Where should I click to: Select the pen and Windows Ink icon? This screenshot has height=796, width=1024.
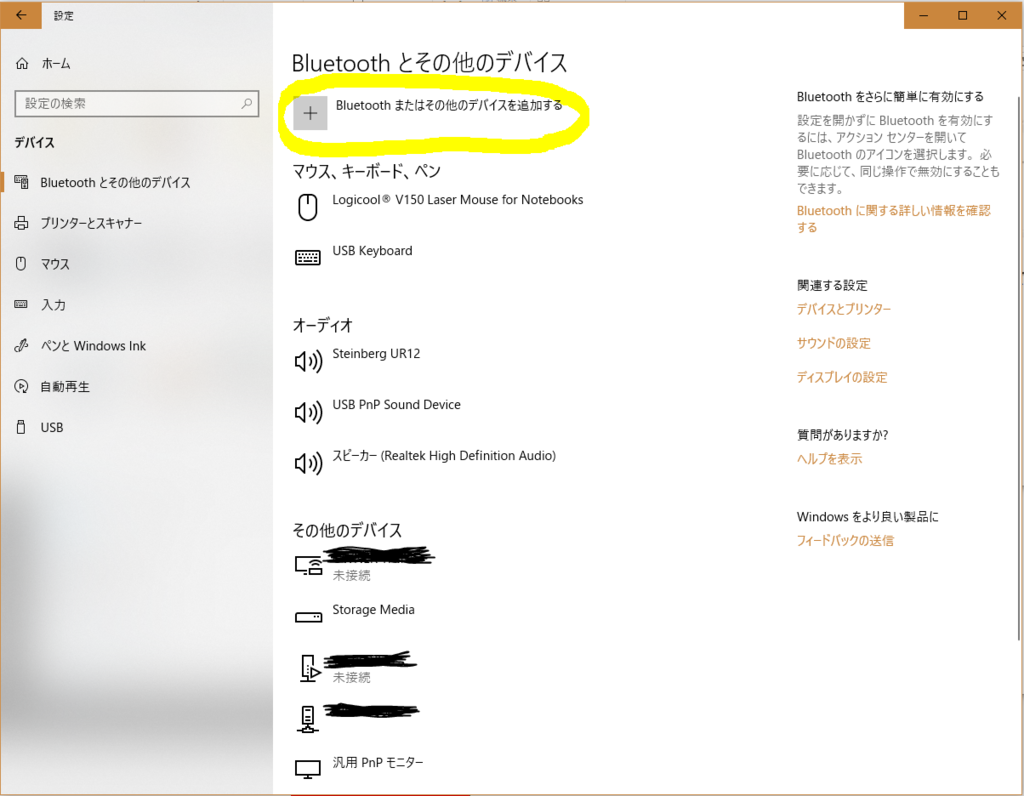[x=22, y=345]
